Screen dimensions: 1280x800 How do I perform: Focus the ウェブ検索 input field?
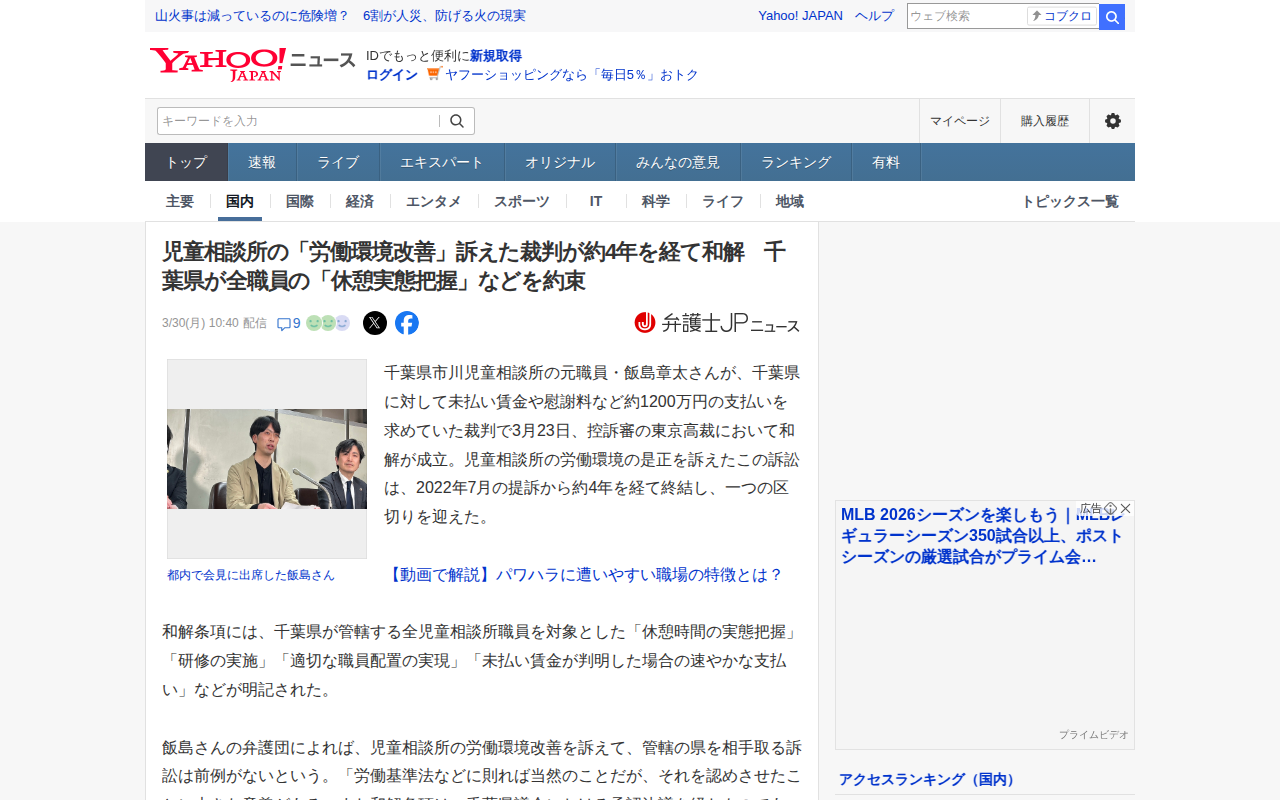point(967,16)
